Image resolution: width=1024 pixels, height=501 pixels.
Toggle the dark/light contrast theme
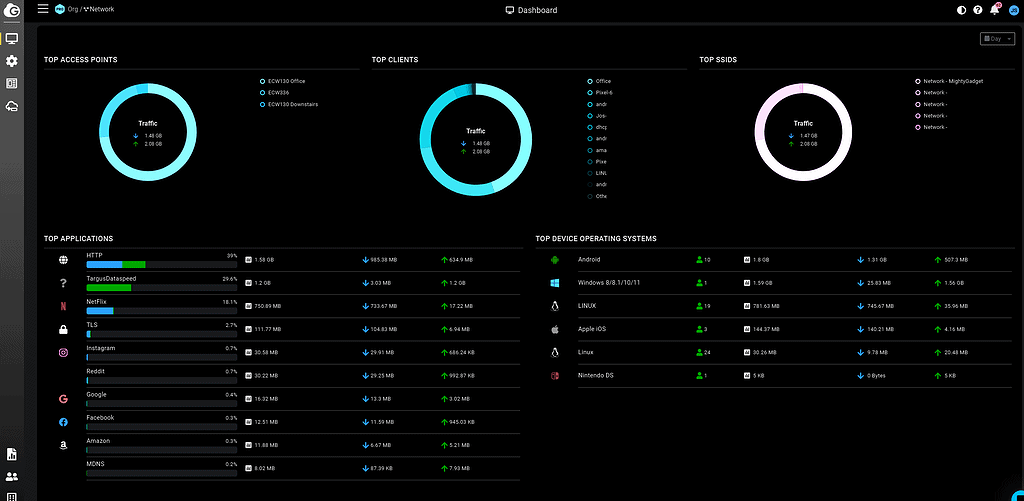point(962,10)
